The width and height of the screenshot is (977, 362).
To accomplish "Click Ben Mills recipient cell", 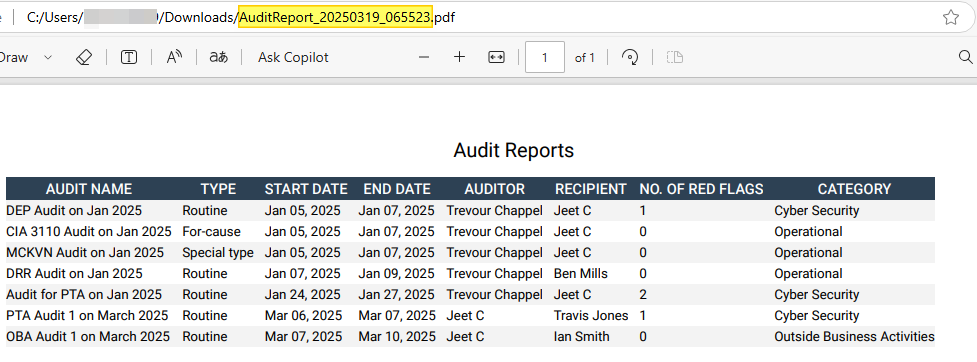I will 581,274.
